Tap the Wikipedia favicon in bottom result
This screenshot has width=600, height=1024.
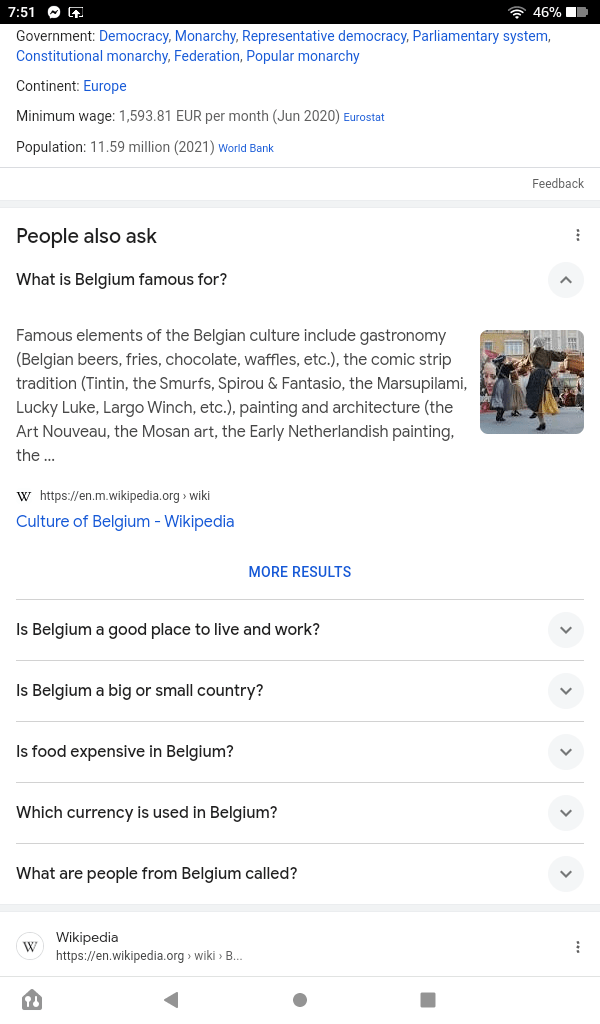(x=31, y=946)
